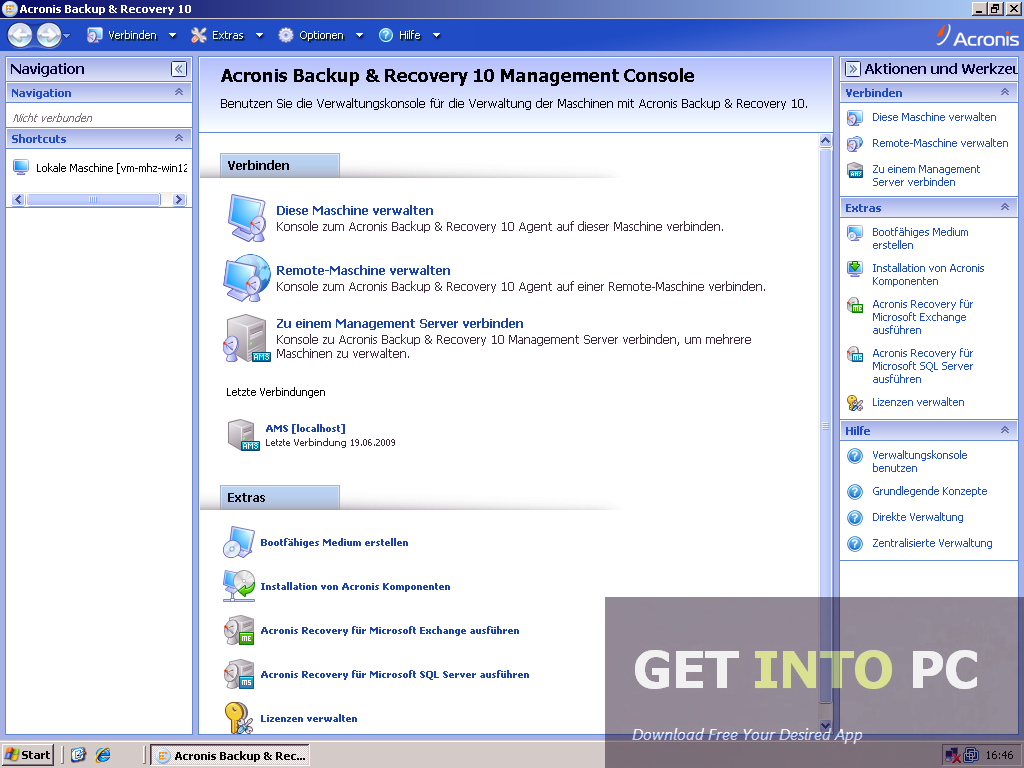The height and width of the screenshot is (768, 1024).
Task: Open Acronis Recovery für Microsoft SQL Server ausführen
Action: (x=395, y=675)
